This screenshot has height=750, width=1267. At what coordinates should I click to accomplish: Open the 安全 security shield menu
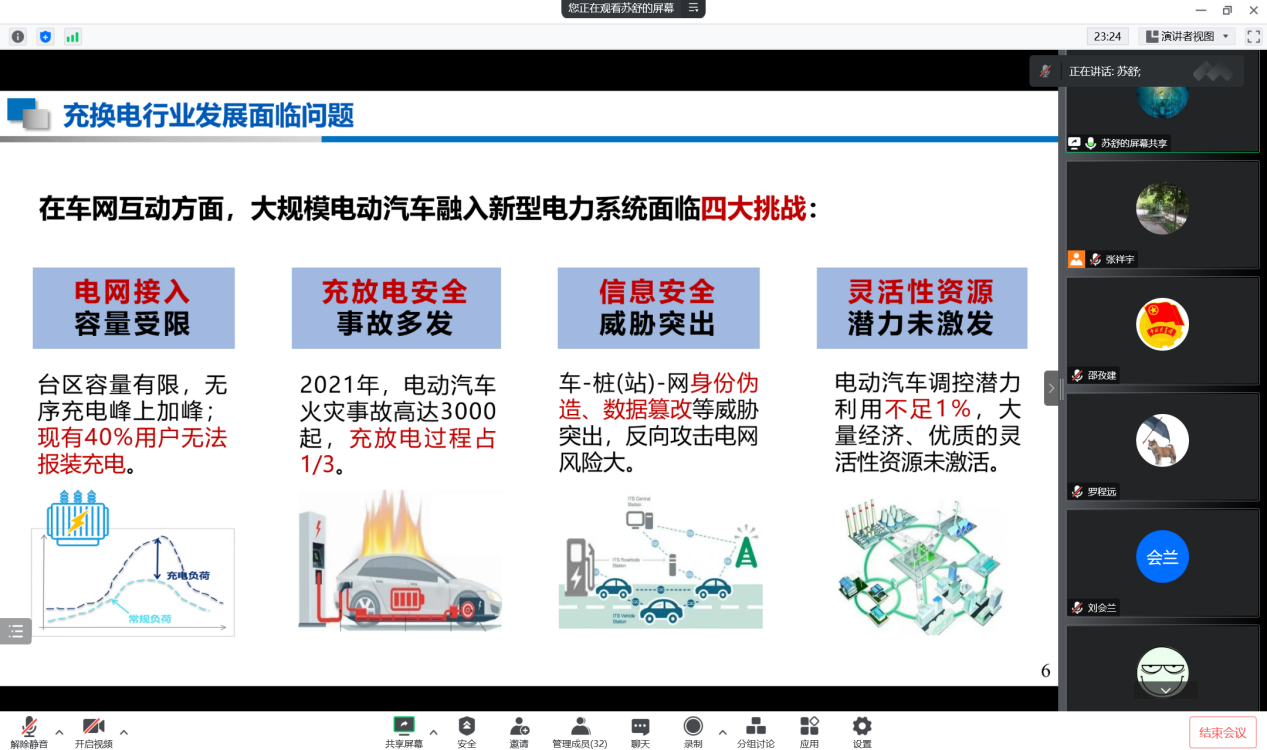[467, 732]
